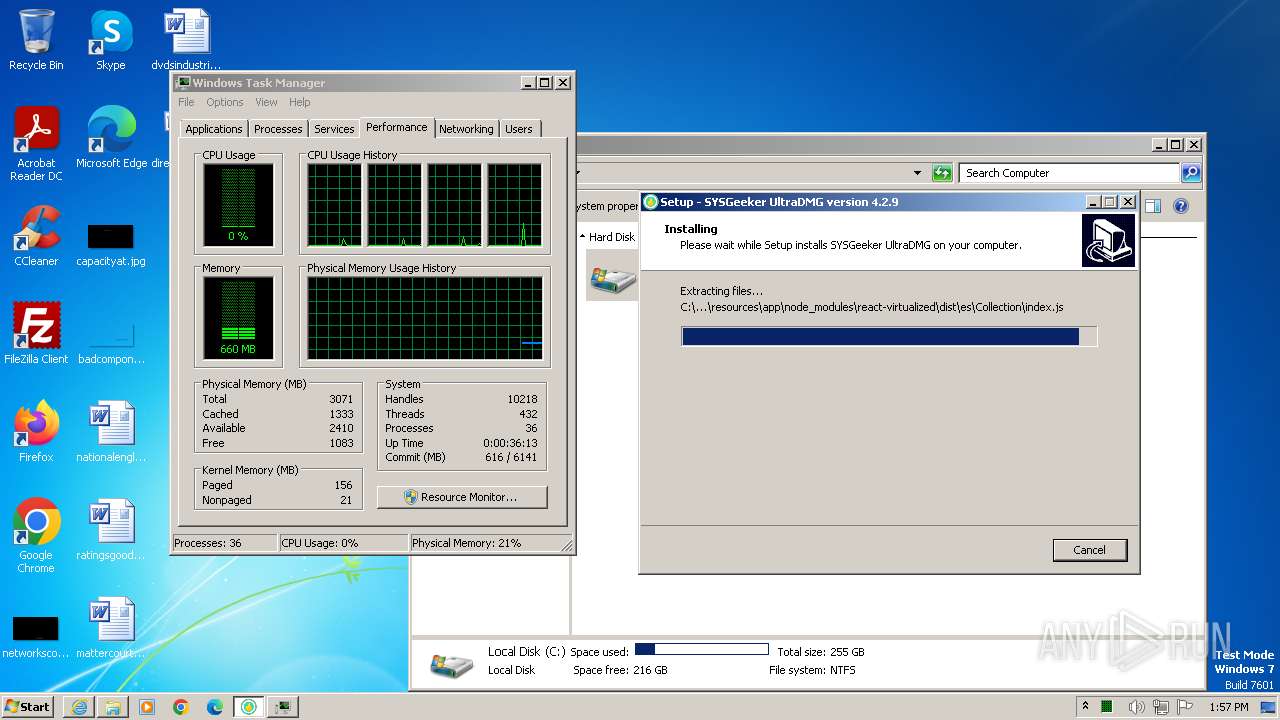Open Windows Media Player taskbar icon
The height and width of the screenshot is (720, 1280).
(x=147, y=707)
